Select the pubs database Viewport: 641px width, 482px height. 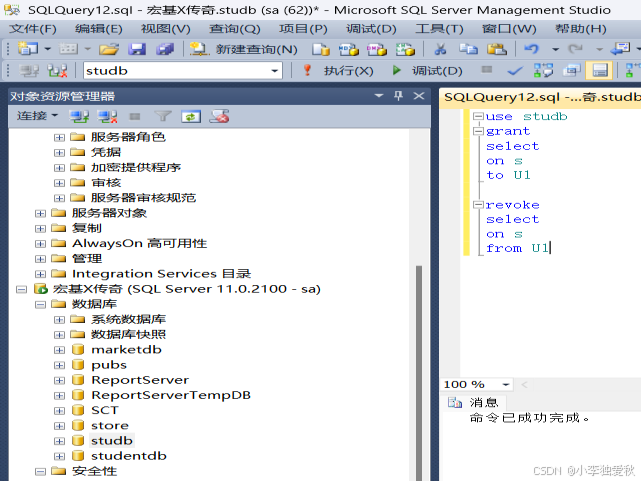pos(109,365)
